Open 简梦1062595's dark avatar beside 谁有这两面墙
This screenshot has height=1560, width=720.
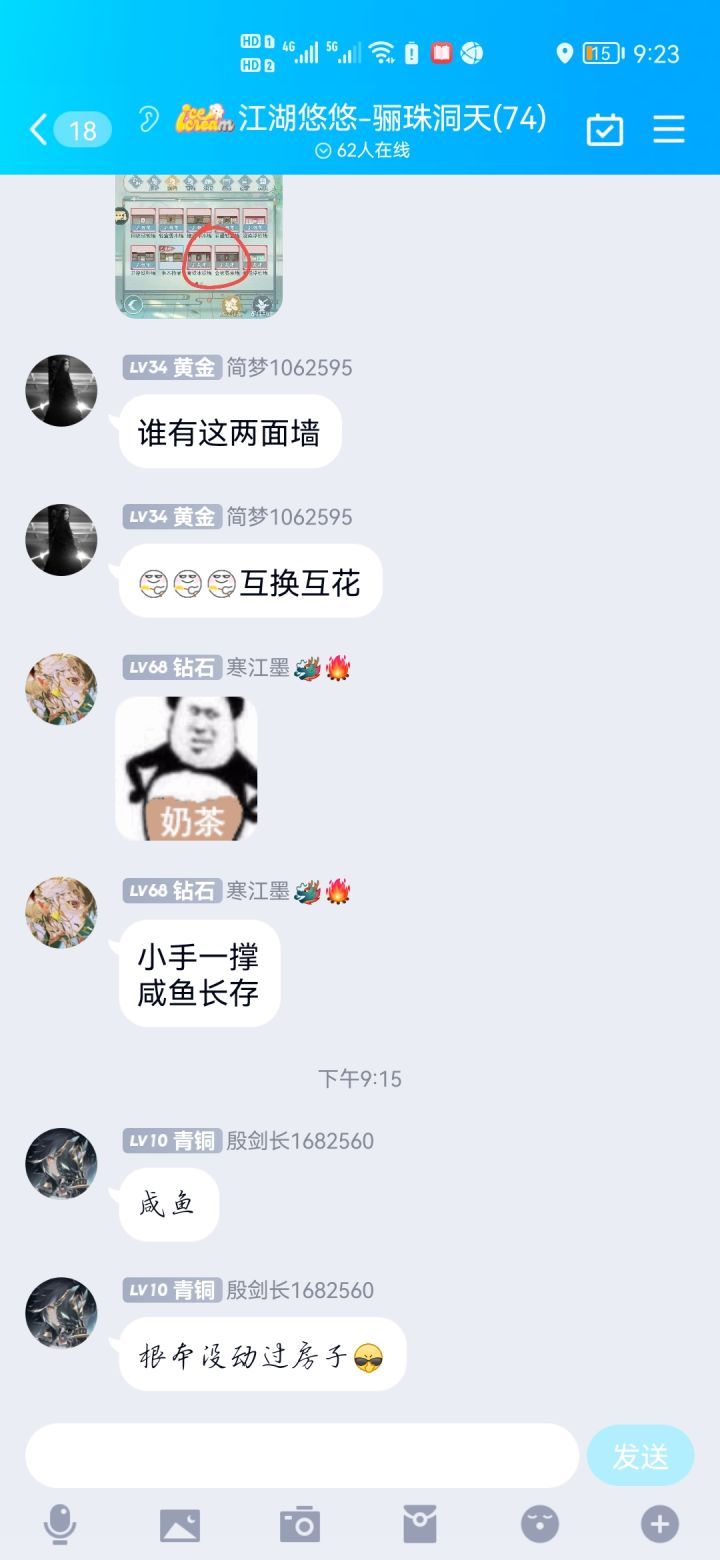pos(61,390)
